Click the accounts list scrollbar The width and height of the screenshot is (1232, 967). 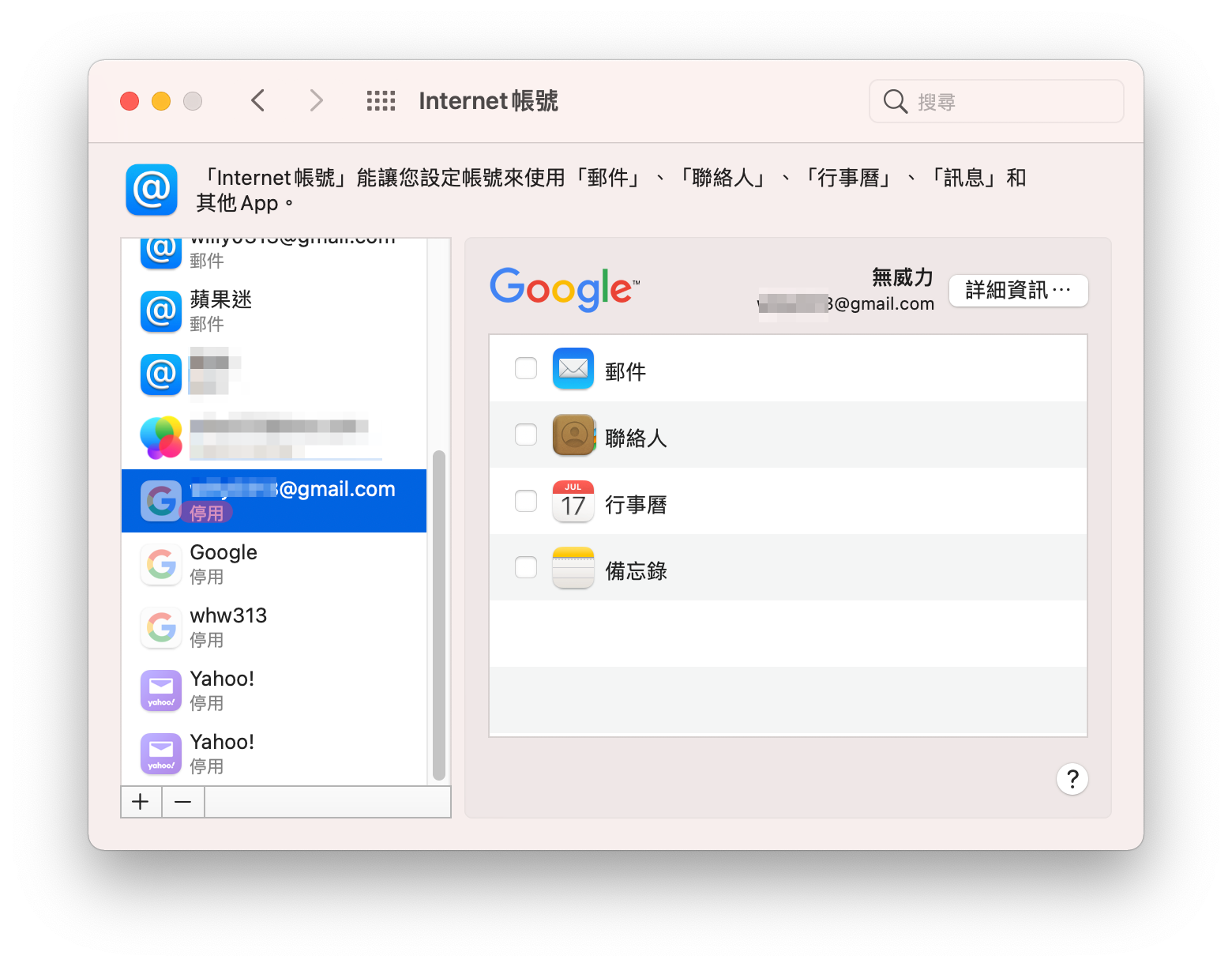coord(439,615)
